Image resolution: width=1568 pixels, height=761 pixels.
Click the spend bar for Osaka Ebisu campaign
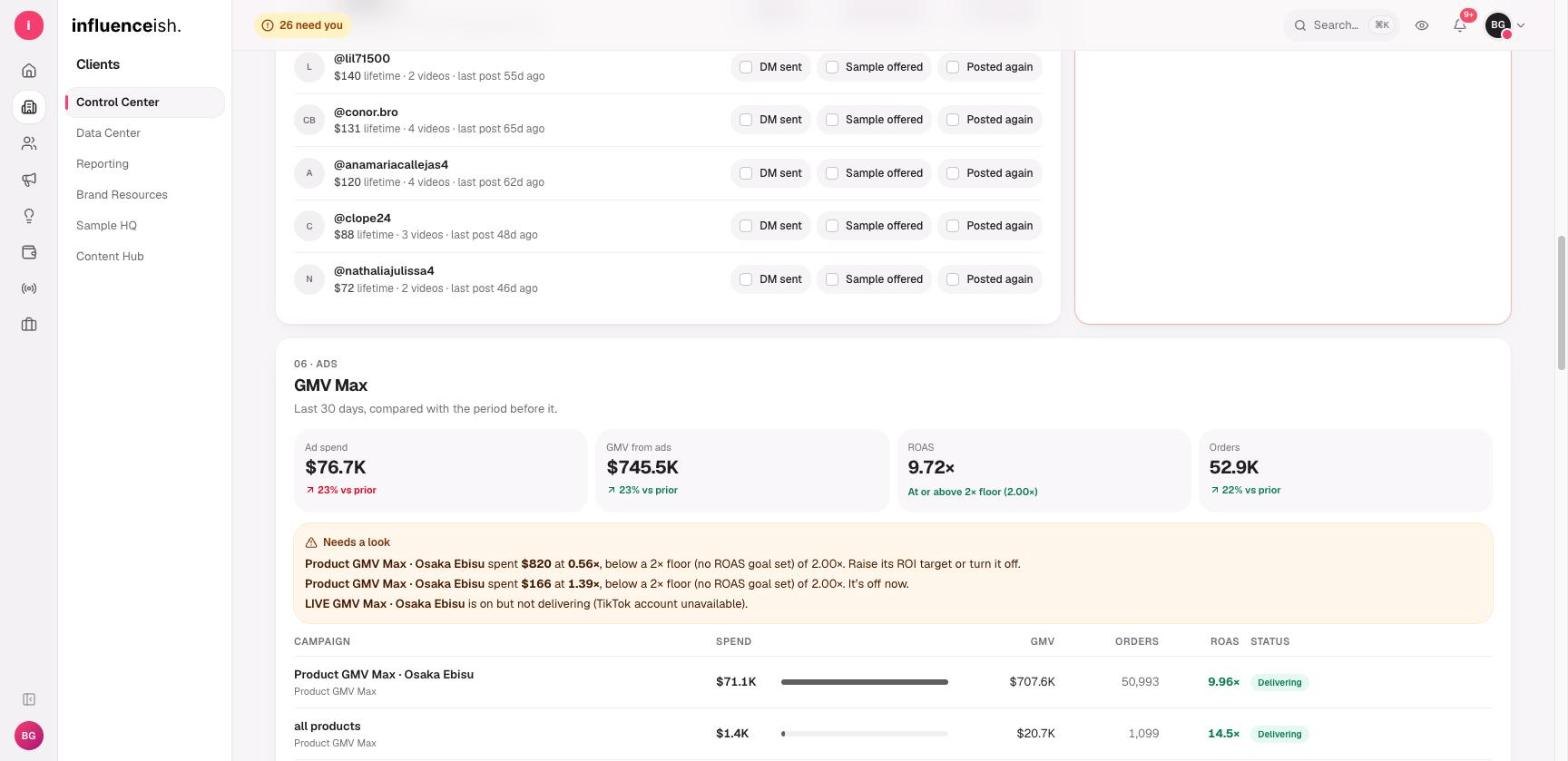click(864, 682)
